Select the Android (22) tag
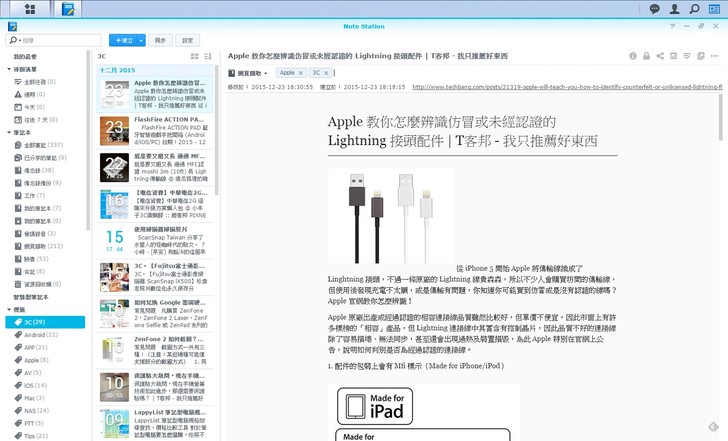 [x=36, y=334]
